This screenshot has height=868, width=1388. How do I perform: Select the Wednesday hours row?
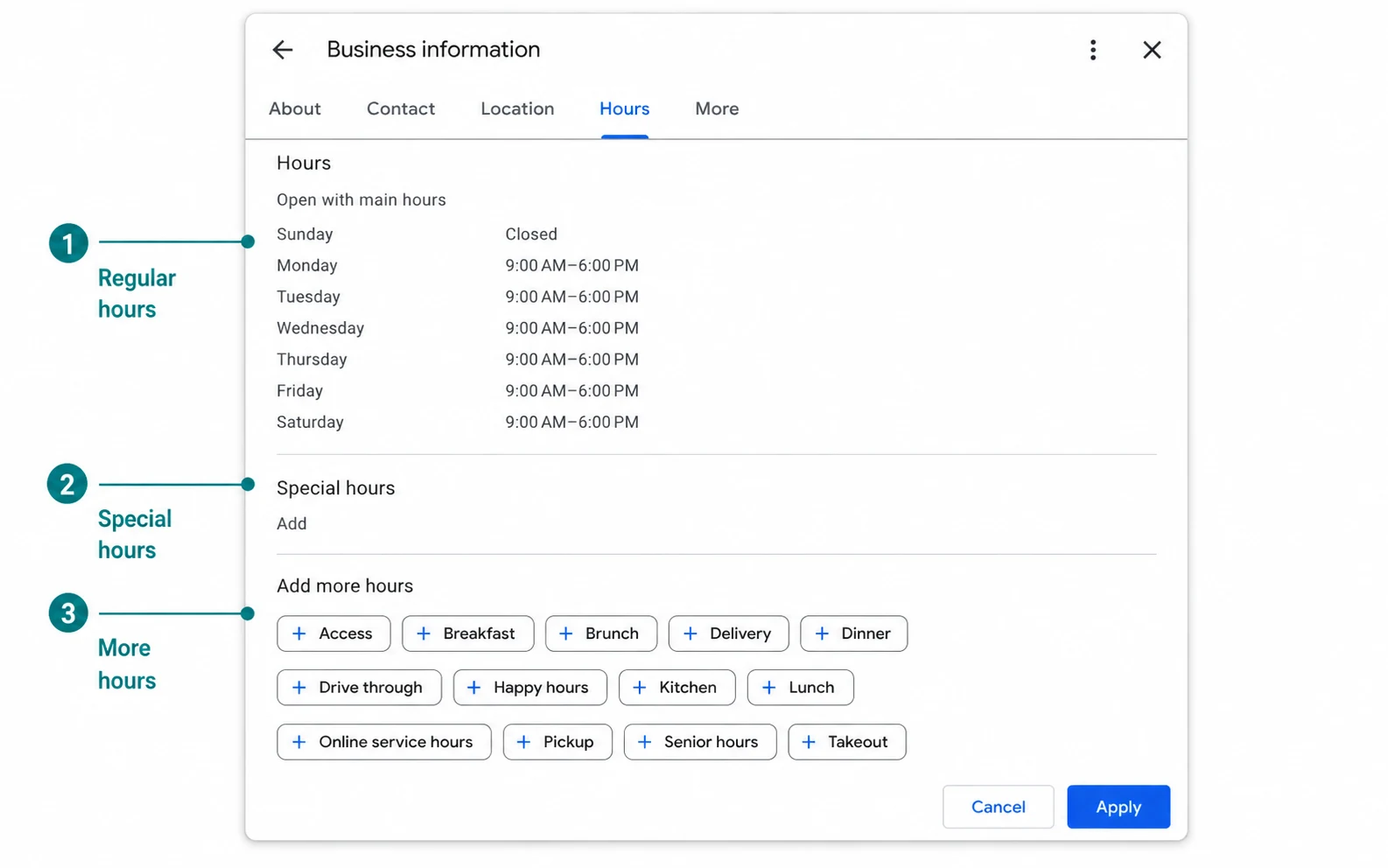click(x=458, y=328)
